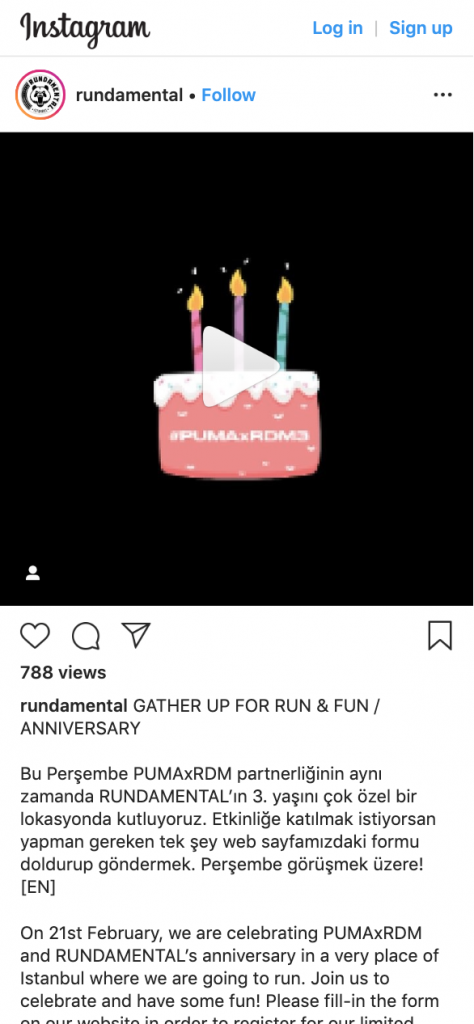The width and height of the screenshot is (474, 1024).
Task: Open the rundamental username in the post header
Action: (x=129, y=95)
